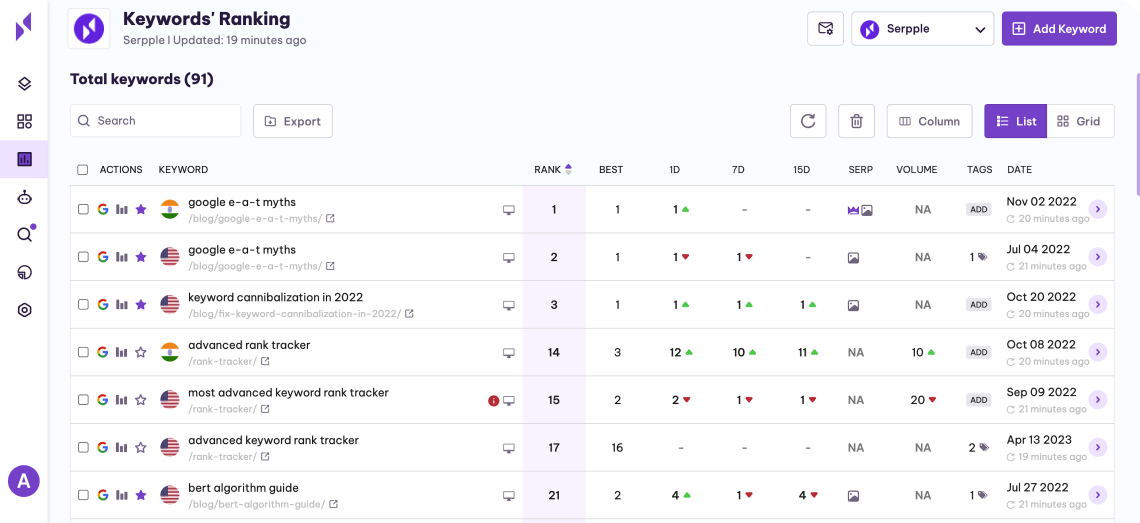Sort by the RANK column
This screenshot has width=1140, height=523.
click(553, 169)
